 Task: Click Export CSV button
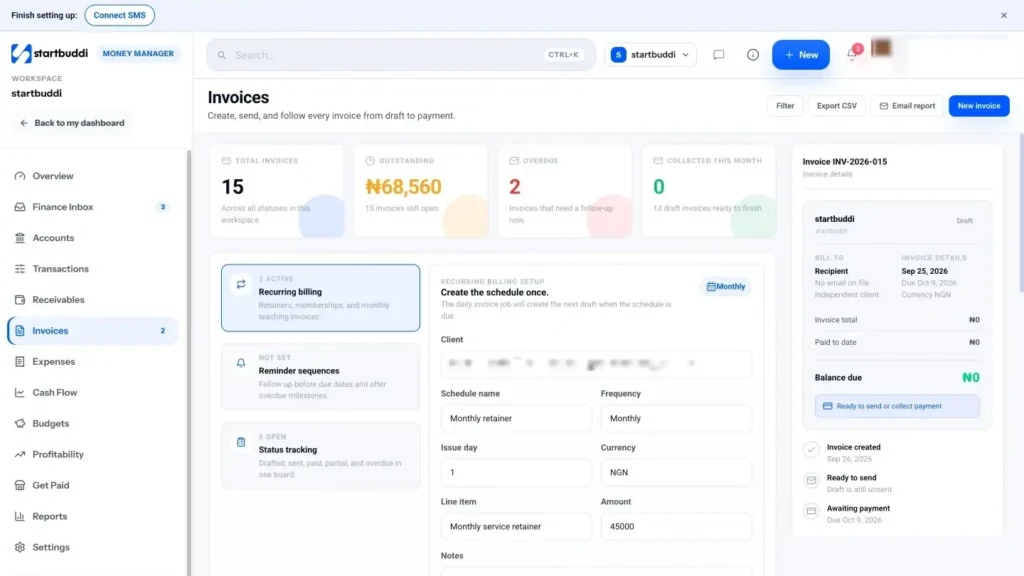[x=837, y=106]
